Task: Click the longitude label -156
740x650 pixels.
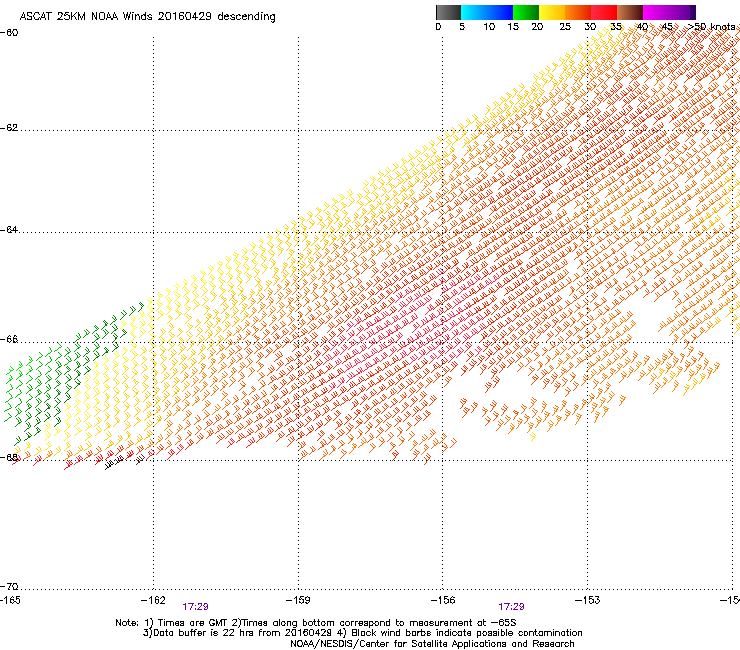Action: [x=443, y=600]
